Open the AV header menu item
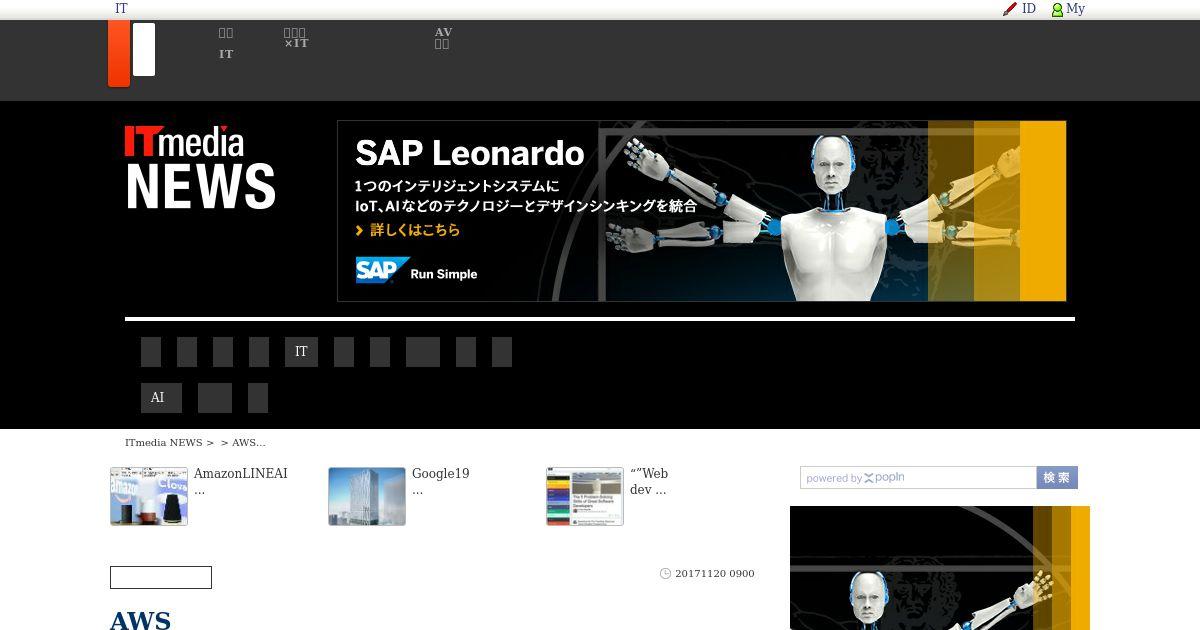The image size is (1200, 630). click(x=443, y=38)
